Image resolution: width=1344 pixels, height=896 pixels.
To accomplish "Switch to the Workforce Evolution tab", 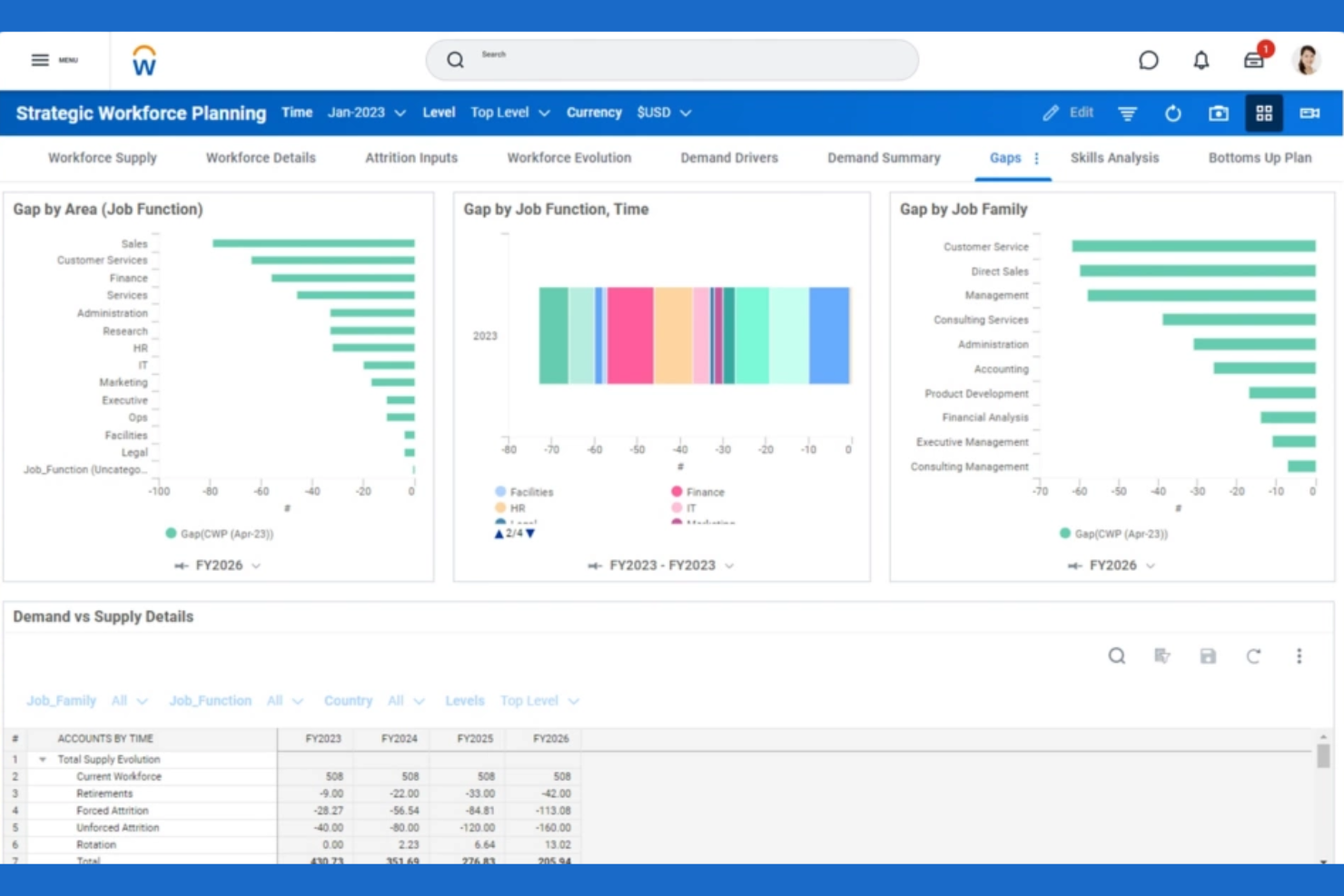I will point(569,158).
